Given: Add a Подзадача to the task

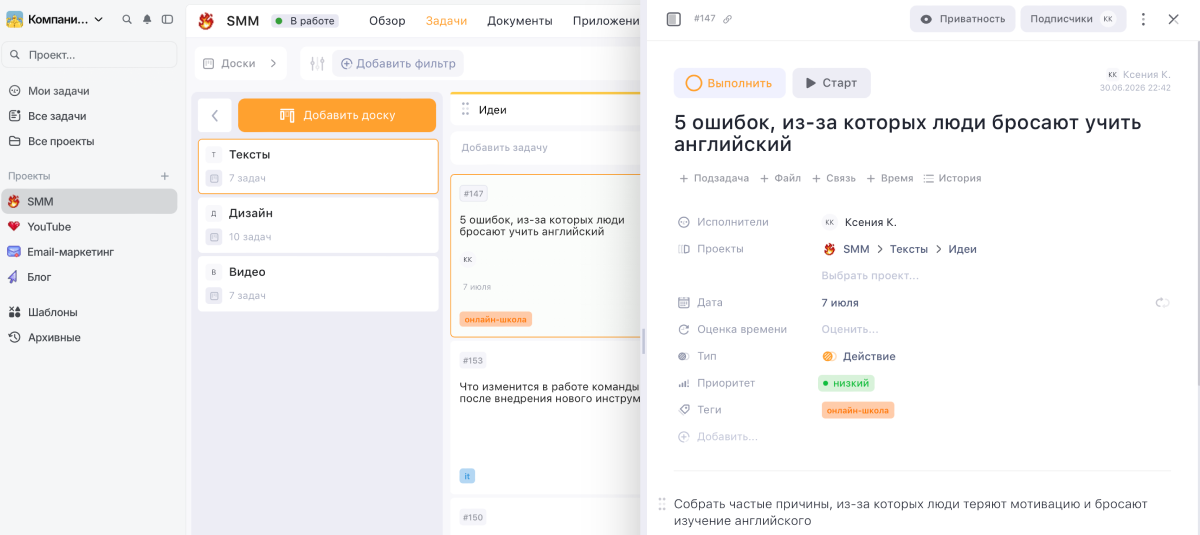Looking at the screenshot, I should (x=714, y=178).
